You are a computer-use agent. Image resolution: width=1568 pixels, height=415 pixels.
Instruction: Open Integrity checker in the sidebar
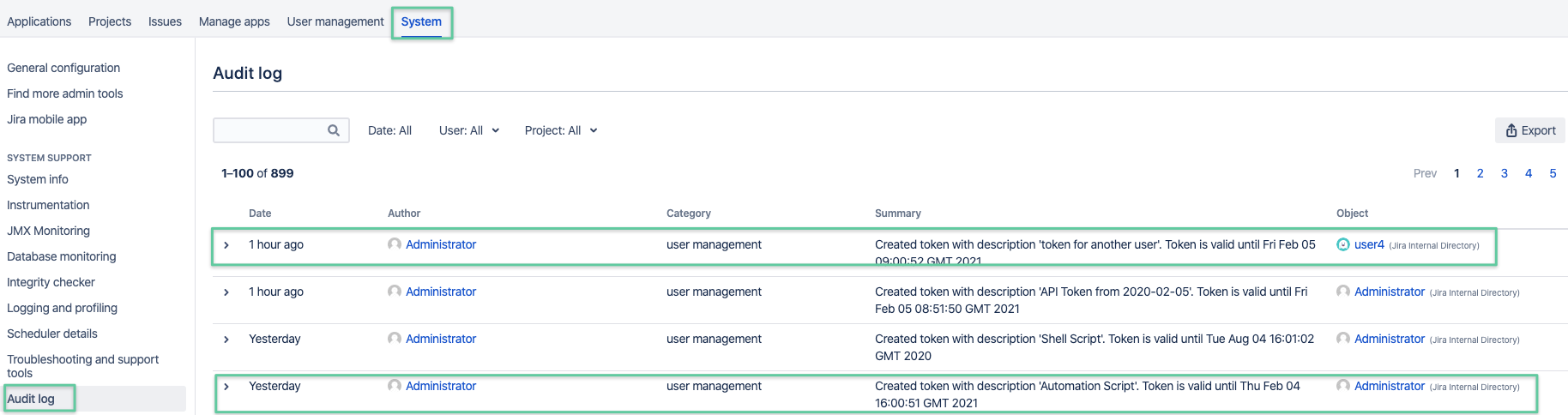[51, 282]
